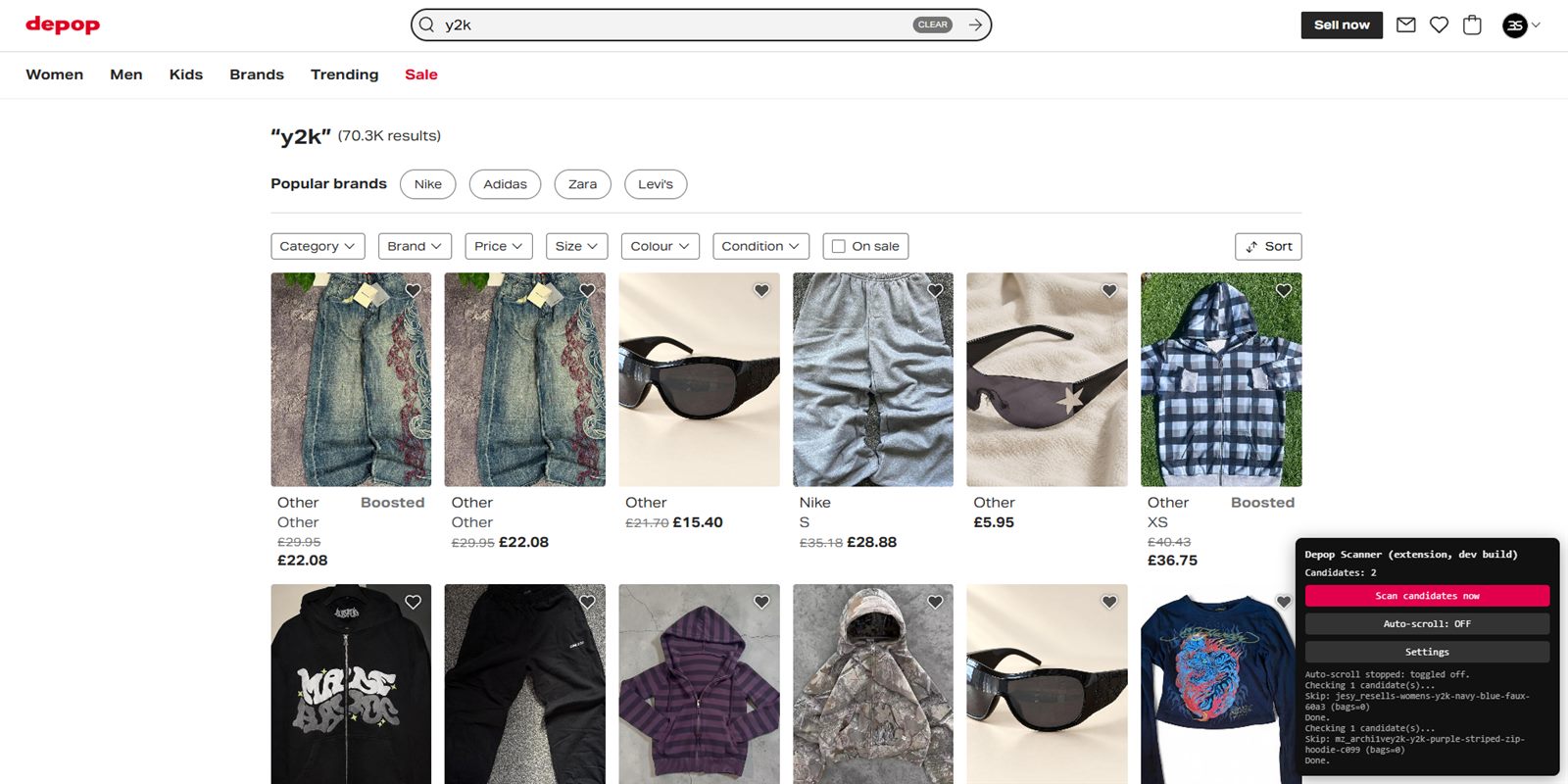Like the Nike grey joggers listing
Image resolution: width=1568 pixels, height=784 pixels.
coord(935,290)
